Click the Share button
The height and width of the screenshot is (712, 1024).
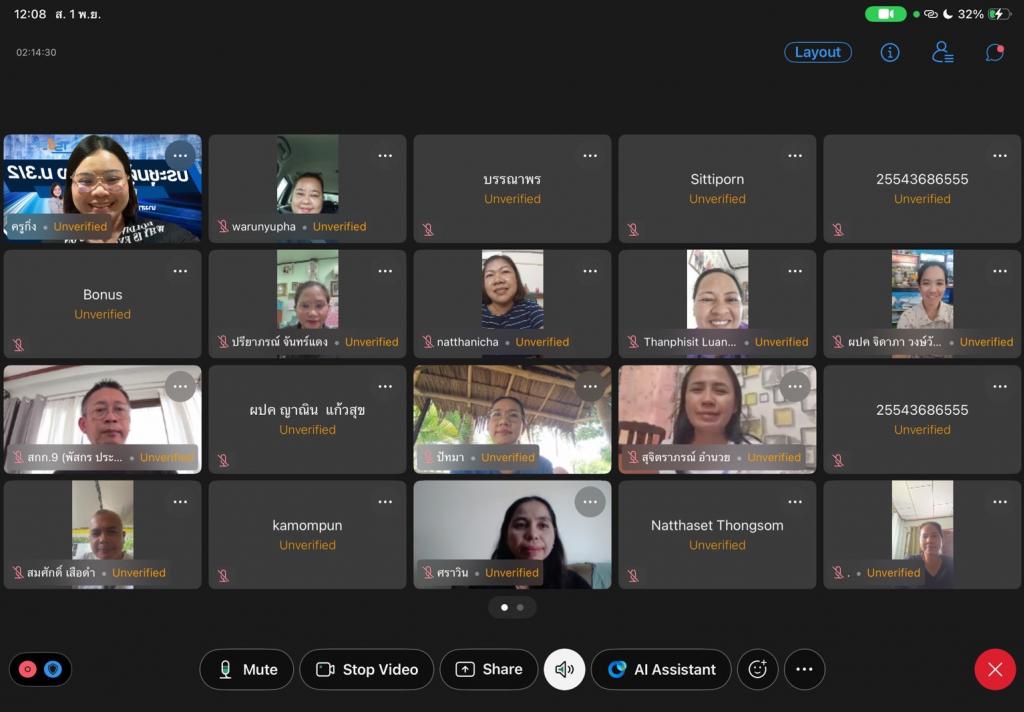coord(489,670)
